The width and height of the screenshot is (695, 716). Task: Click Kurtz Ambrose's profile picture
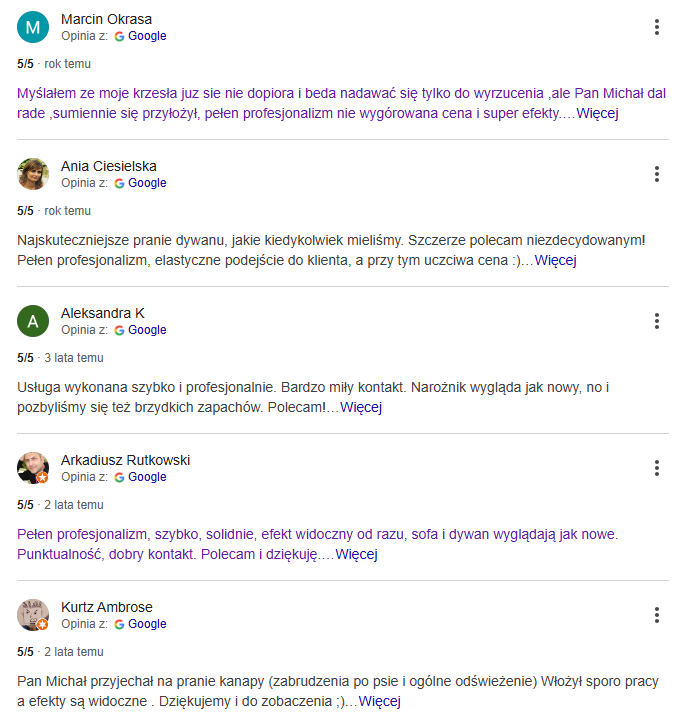[33, 616]
